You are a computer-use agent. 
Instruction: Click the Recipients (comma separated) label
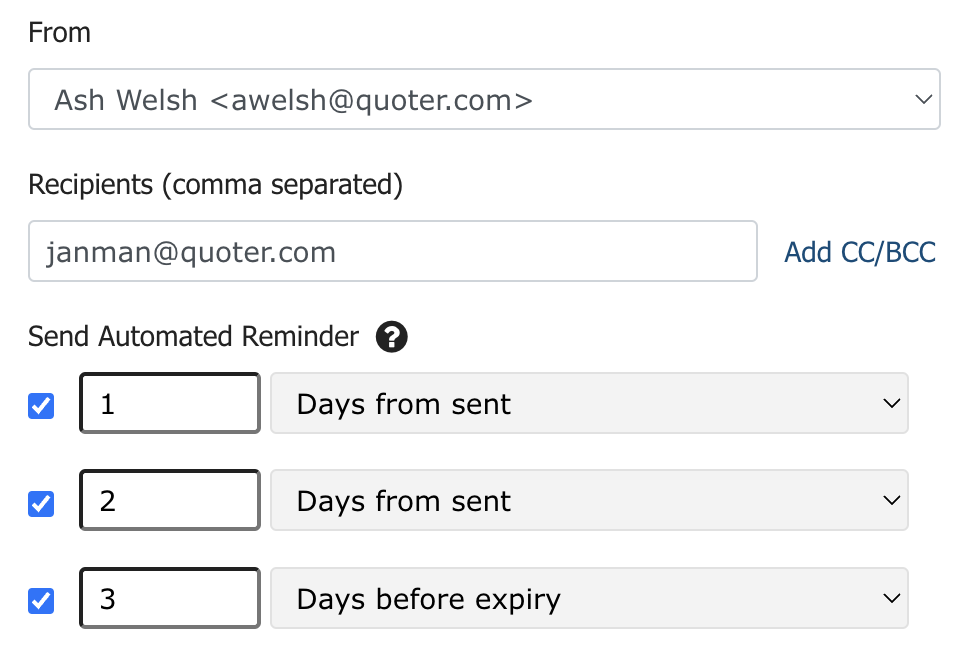(x=215, y=184)
